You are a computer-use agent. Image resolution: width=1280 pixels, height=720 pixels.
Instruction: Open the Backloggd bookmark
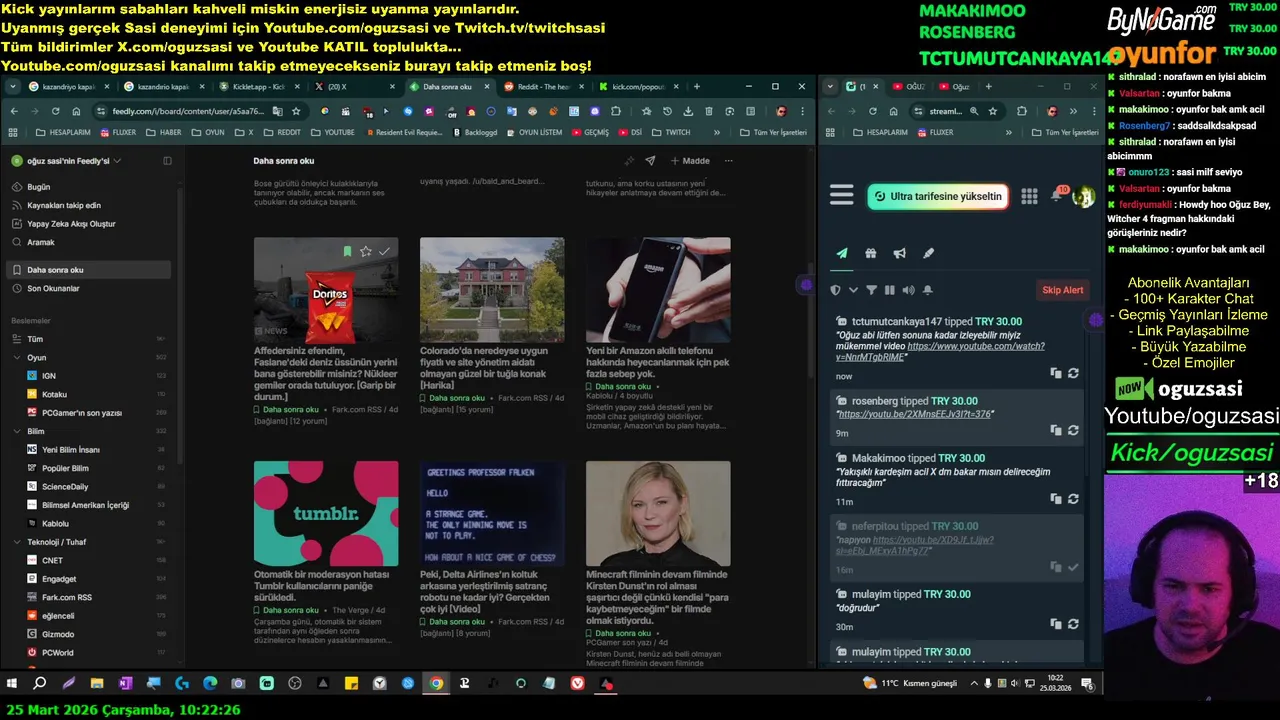pos(475,132)
